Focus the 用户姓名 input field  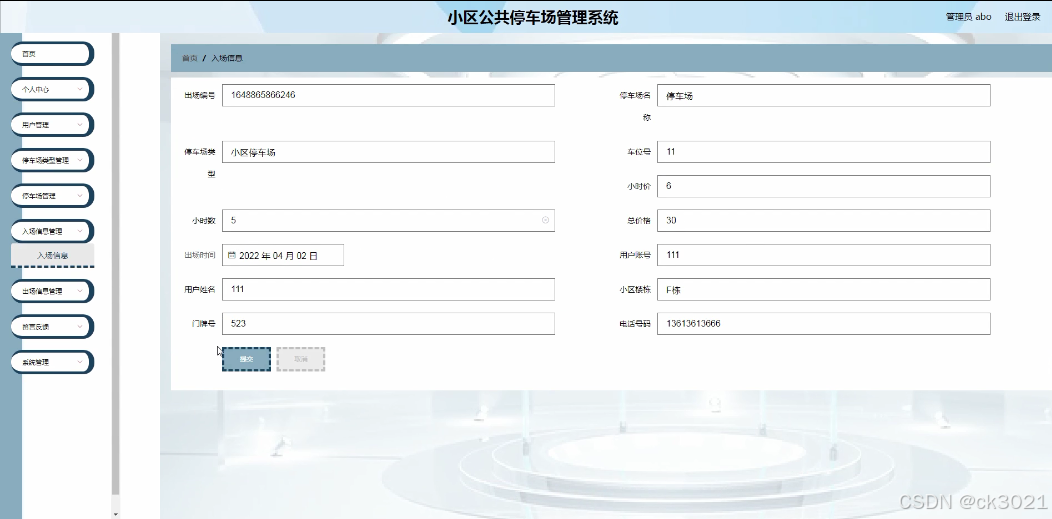point(388,289)
